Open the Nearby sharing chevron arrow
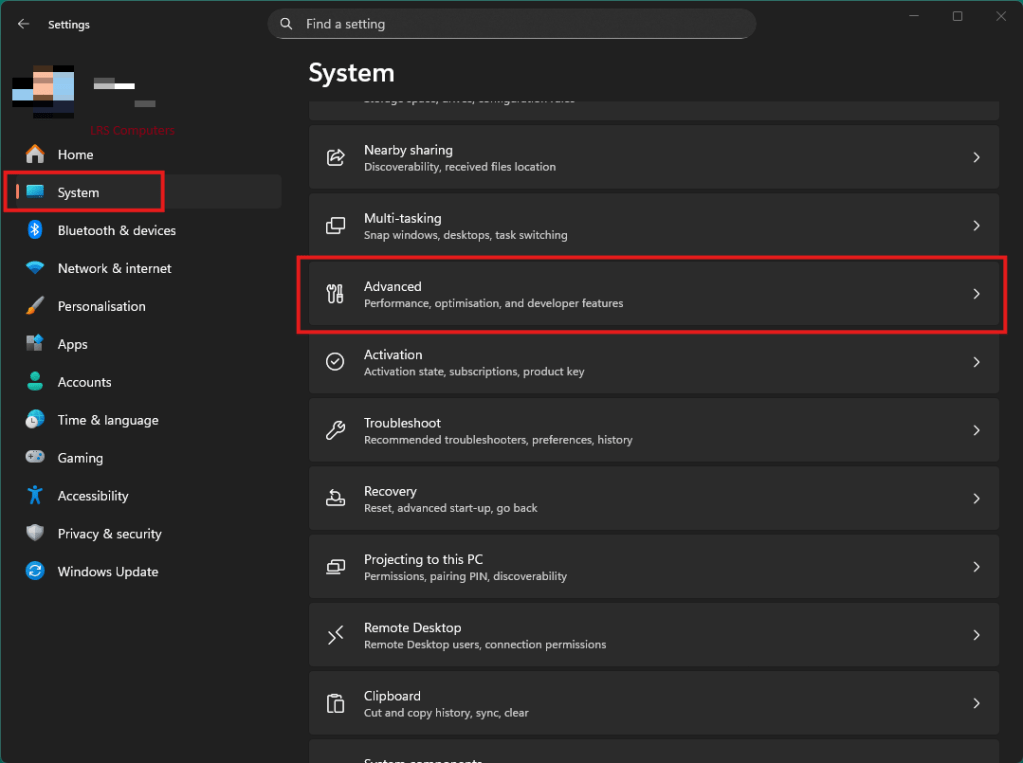The image size is (1023, 763). 977,158
